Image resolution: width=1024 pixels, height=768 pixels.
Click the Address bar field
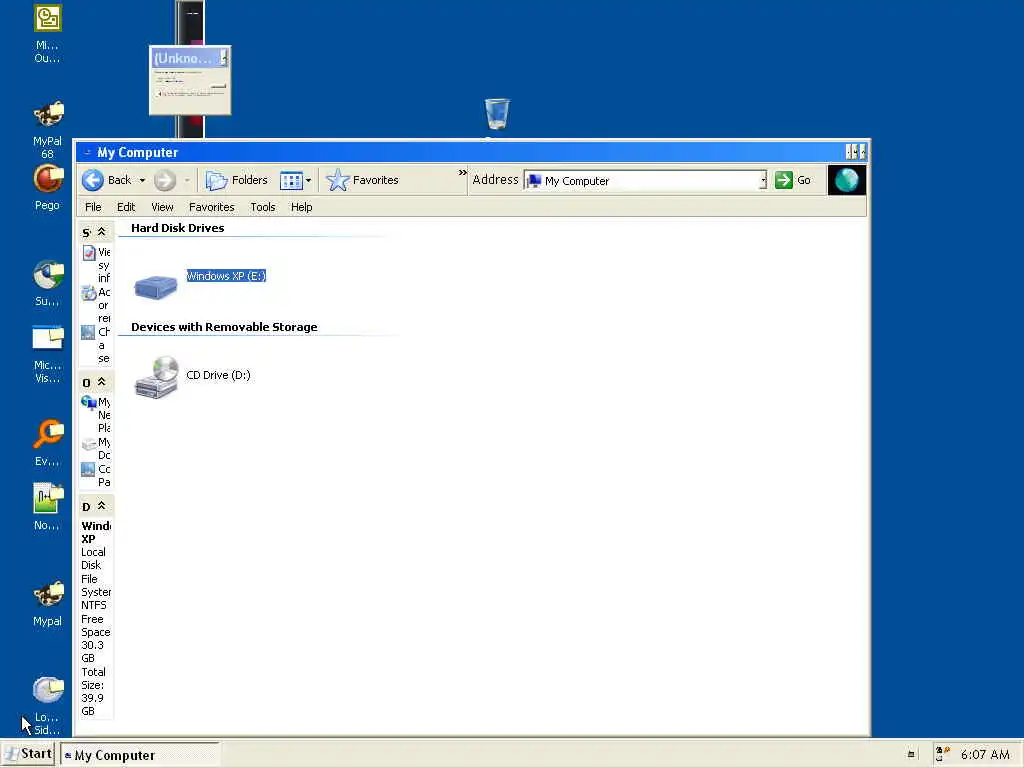[x=645, y=181]
